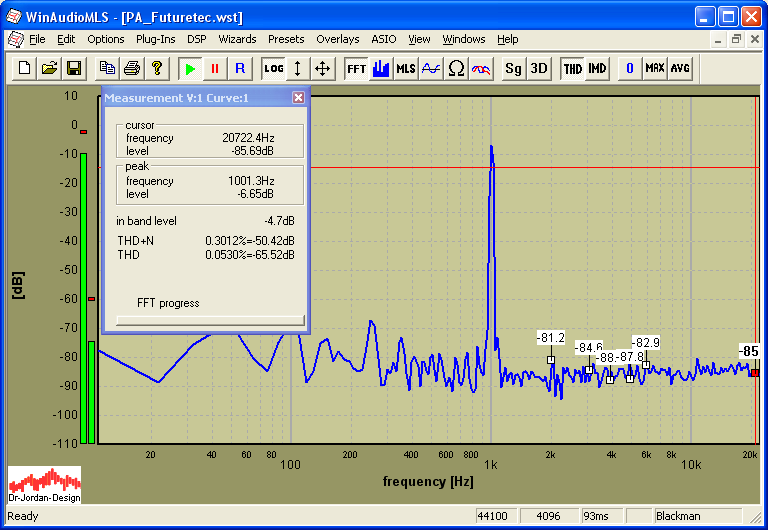This screenshot has width=768, height=530.
Task: Start measurement with green play button
Action: (189, 68)
